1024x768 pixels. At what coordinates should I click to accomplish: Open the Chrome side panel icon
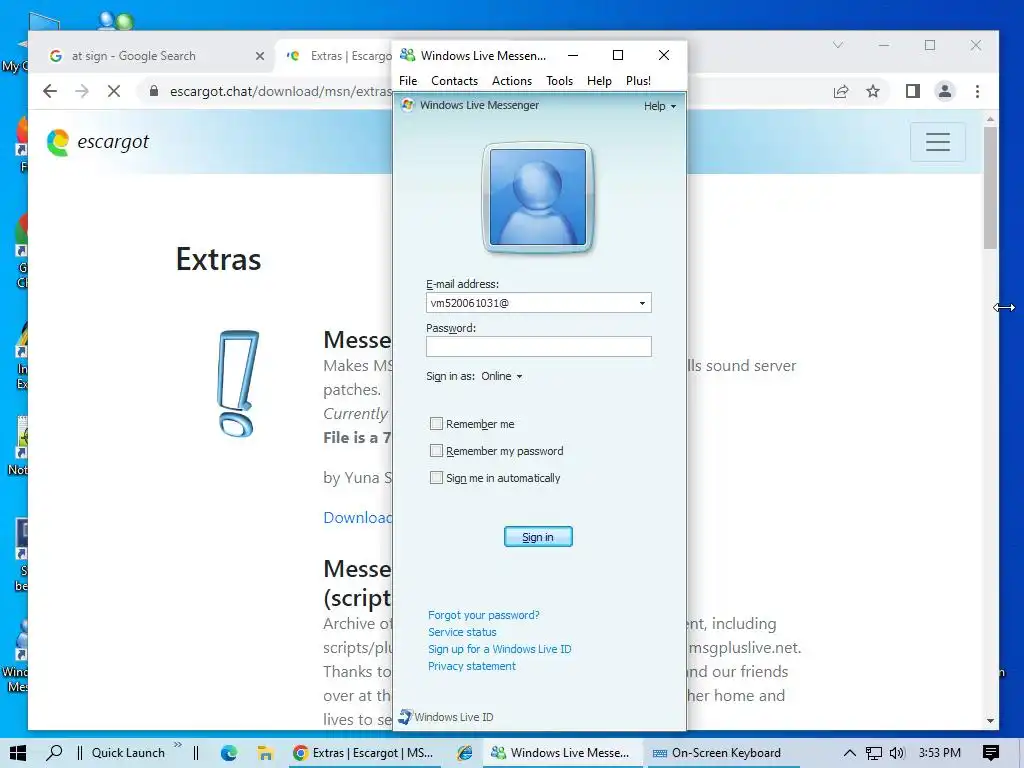point(913,91)
